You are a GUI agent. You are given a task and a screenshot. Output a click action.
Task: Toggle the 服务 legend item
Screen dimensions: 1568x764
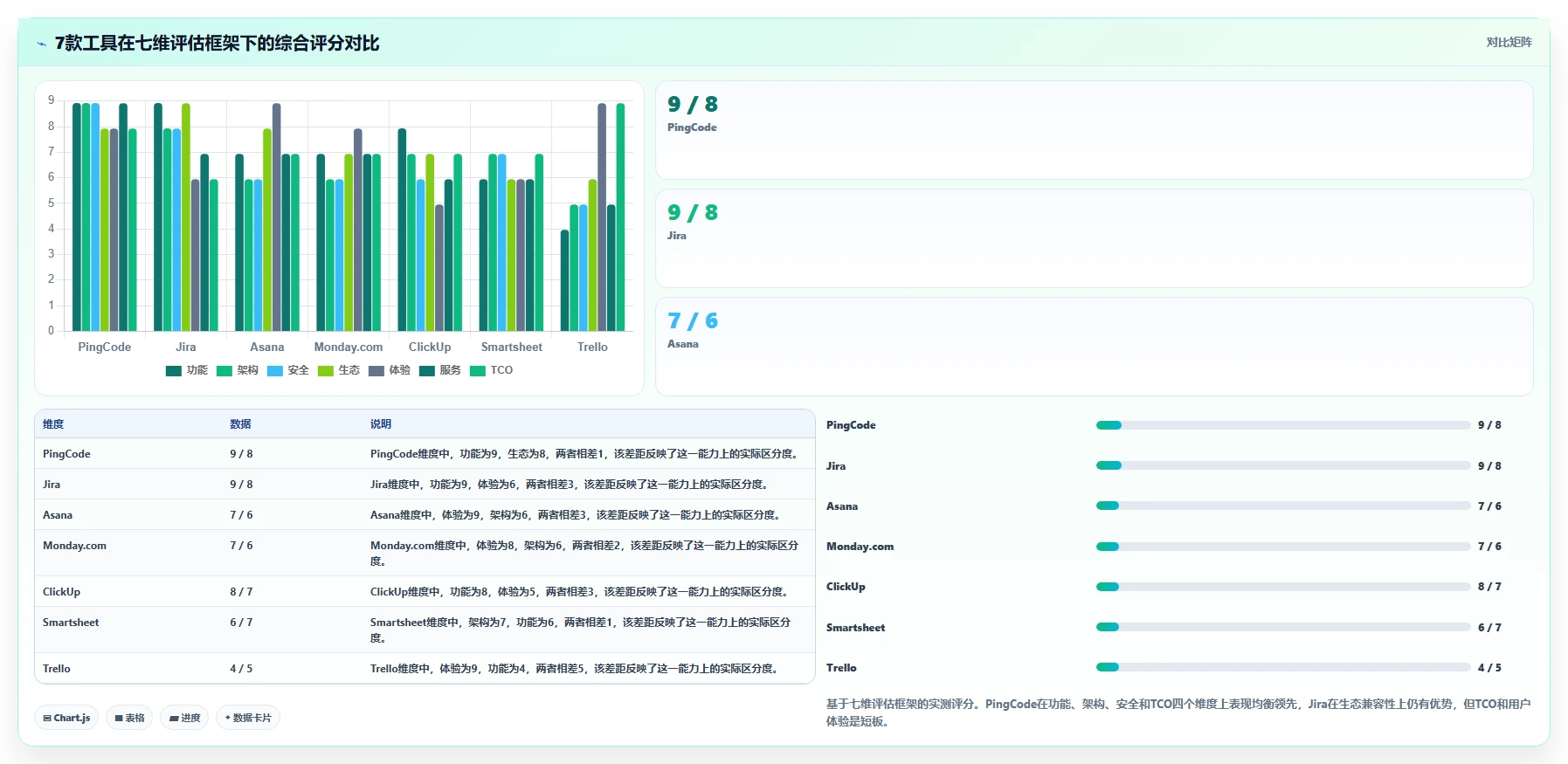440,370
